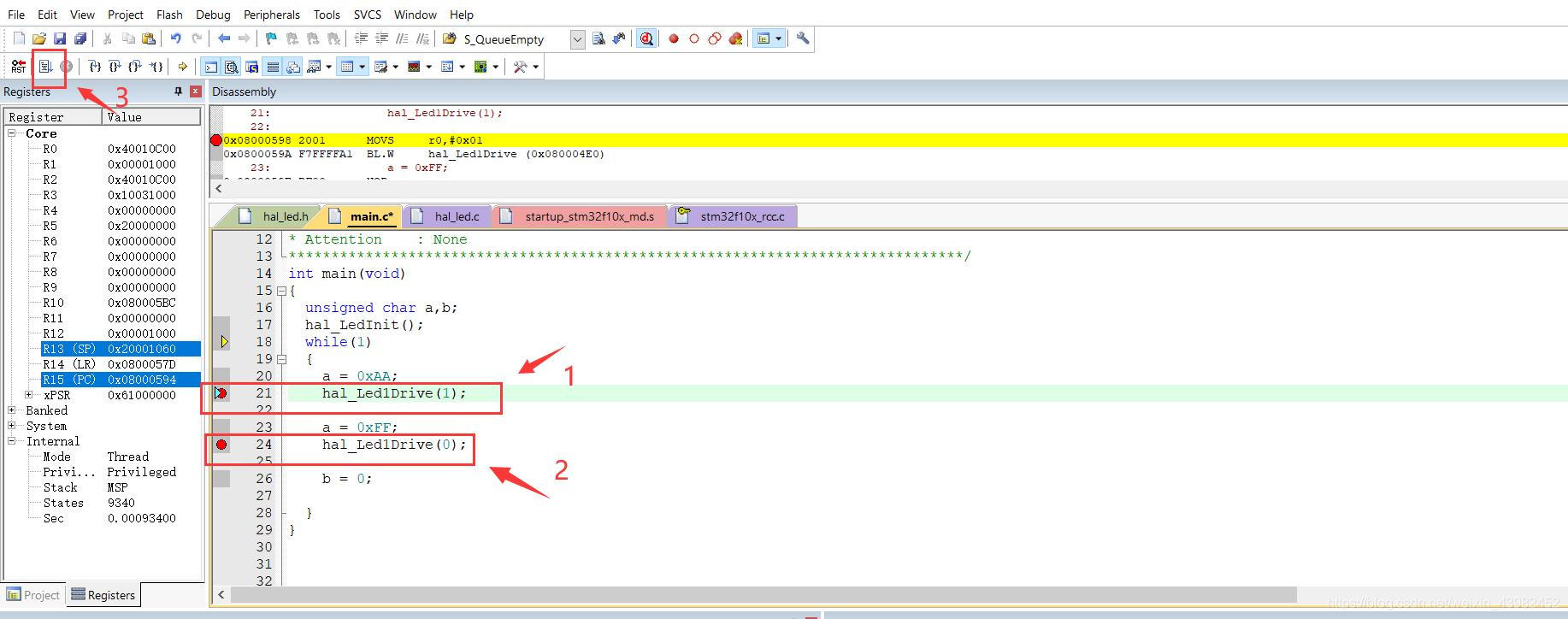Screen dimensions: 1568x619
Task: Open the Debug menu
Action: 213,15
